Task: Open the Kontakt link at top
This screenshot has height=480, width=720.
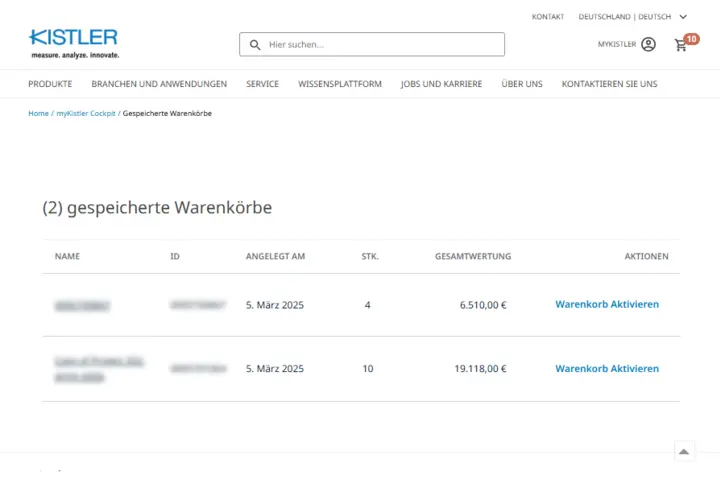Action: (548, 17)
